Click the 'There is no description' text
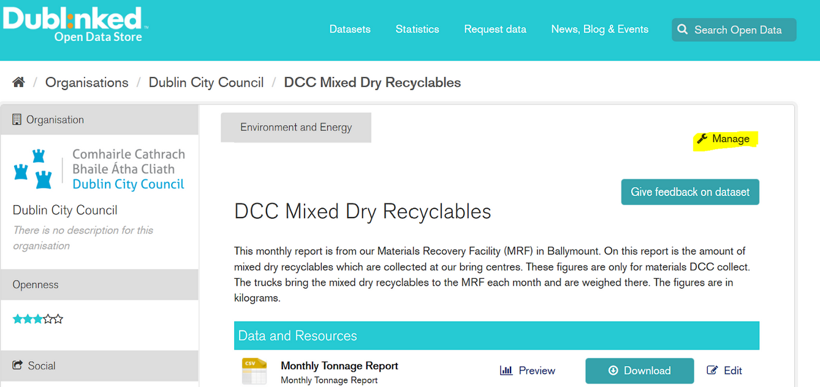The width and height of the screenshot is (820, 387). click(83, 238)
